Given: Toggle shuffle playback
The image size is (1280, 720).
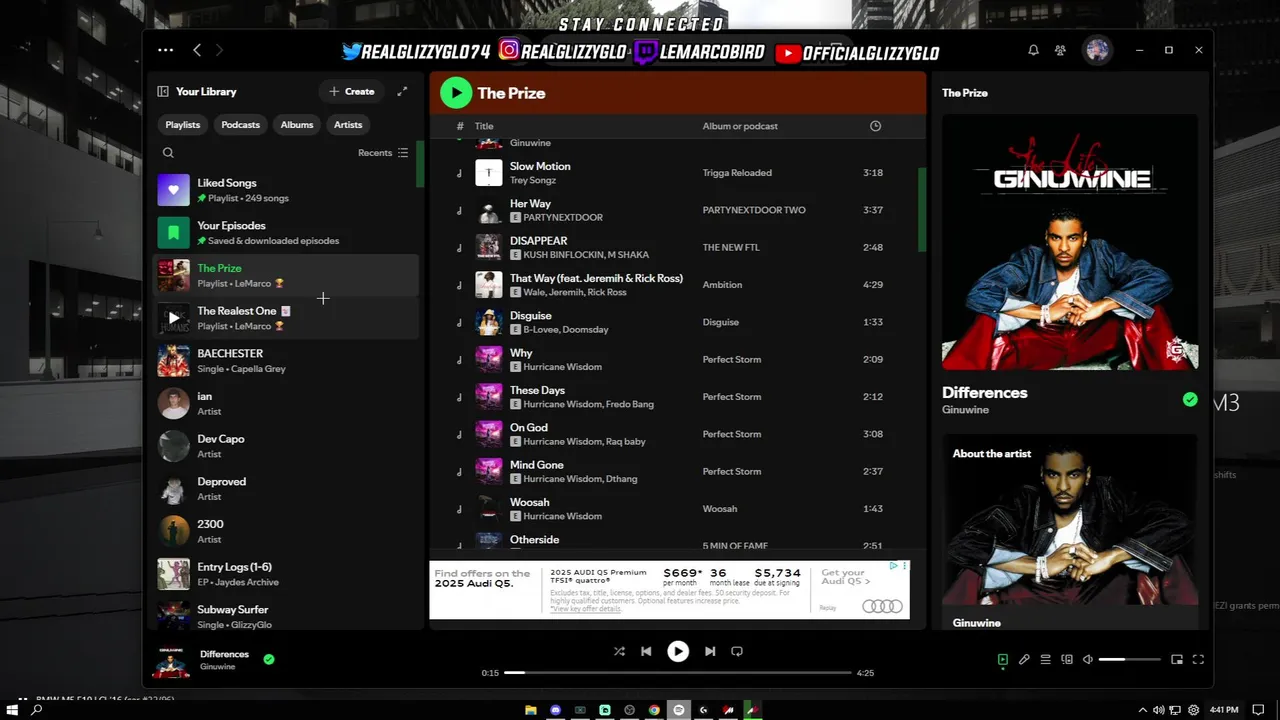Looking at the screenshot, I should [619, 651].
